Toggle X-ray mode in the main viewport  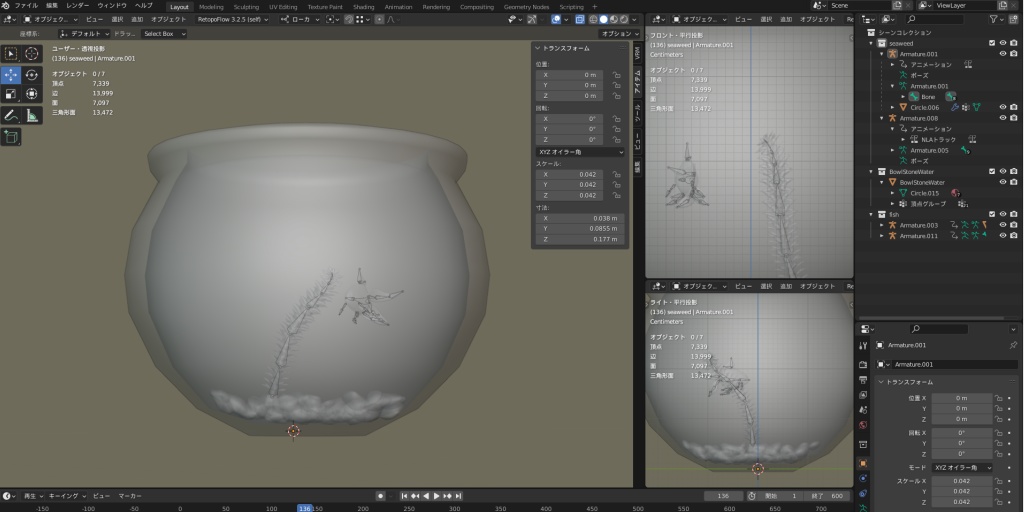pos(580,20)
